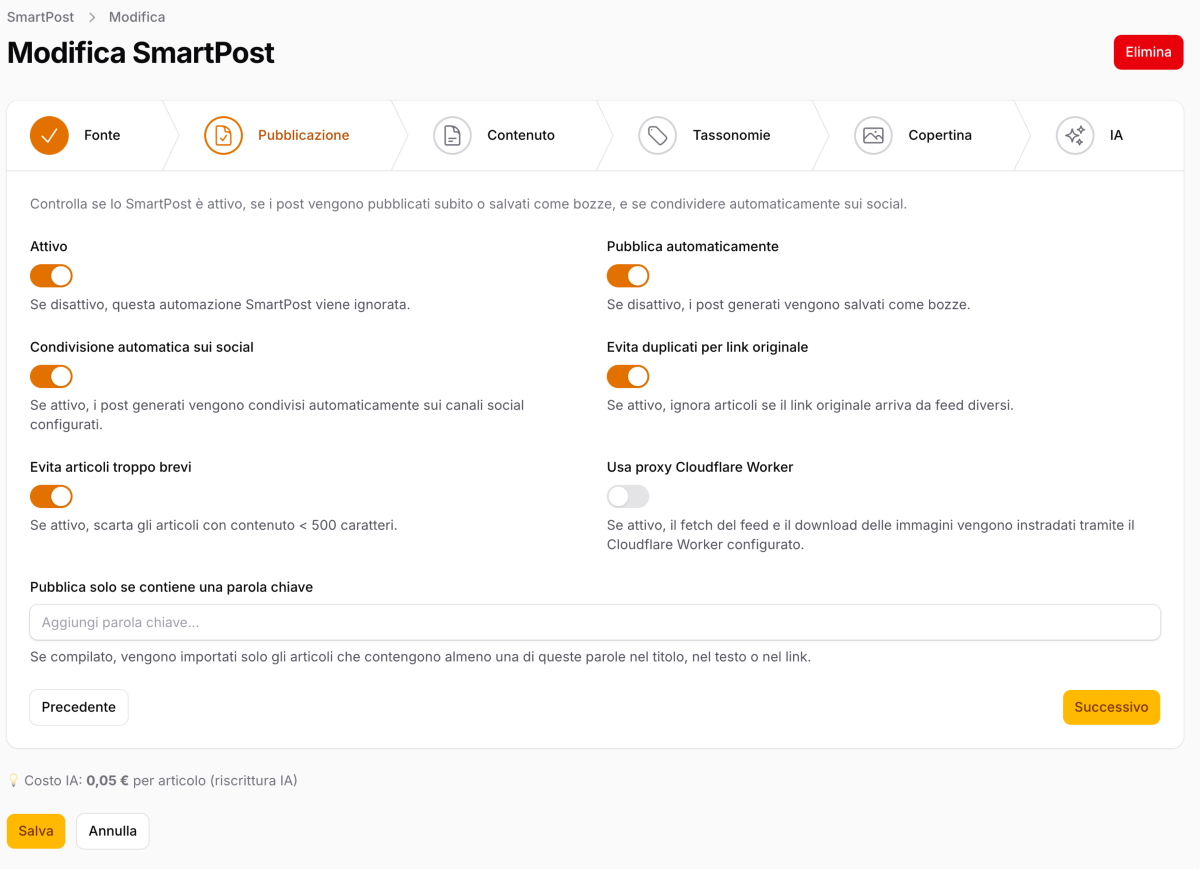Screen dimensions: 1200x869
Task: Click the lightbulb icon beside Costo IA
Action: pos(14,780)
